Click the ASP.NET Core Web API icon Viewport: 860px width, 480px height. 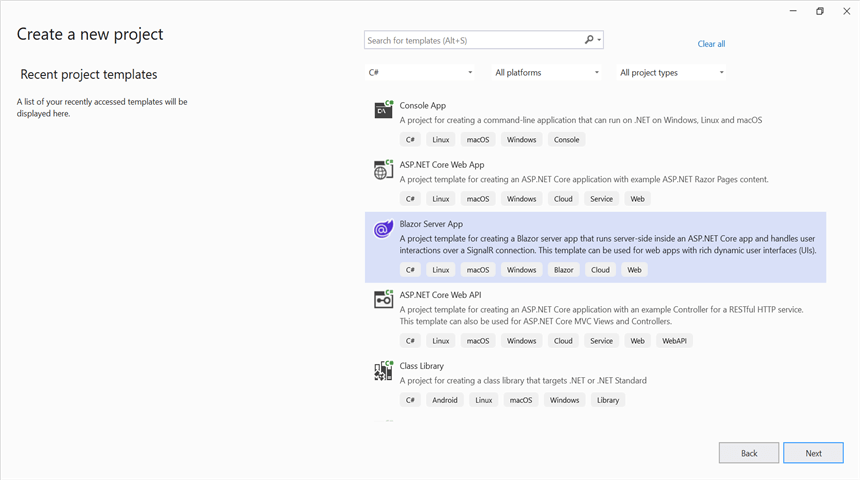[x=382, y=299]
